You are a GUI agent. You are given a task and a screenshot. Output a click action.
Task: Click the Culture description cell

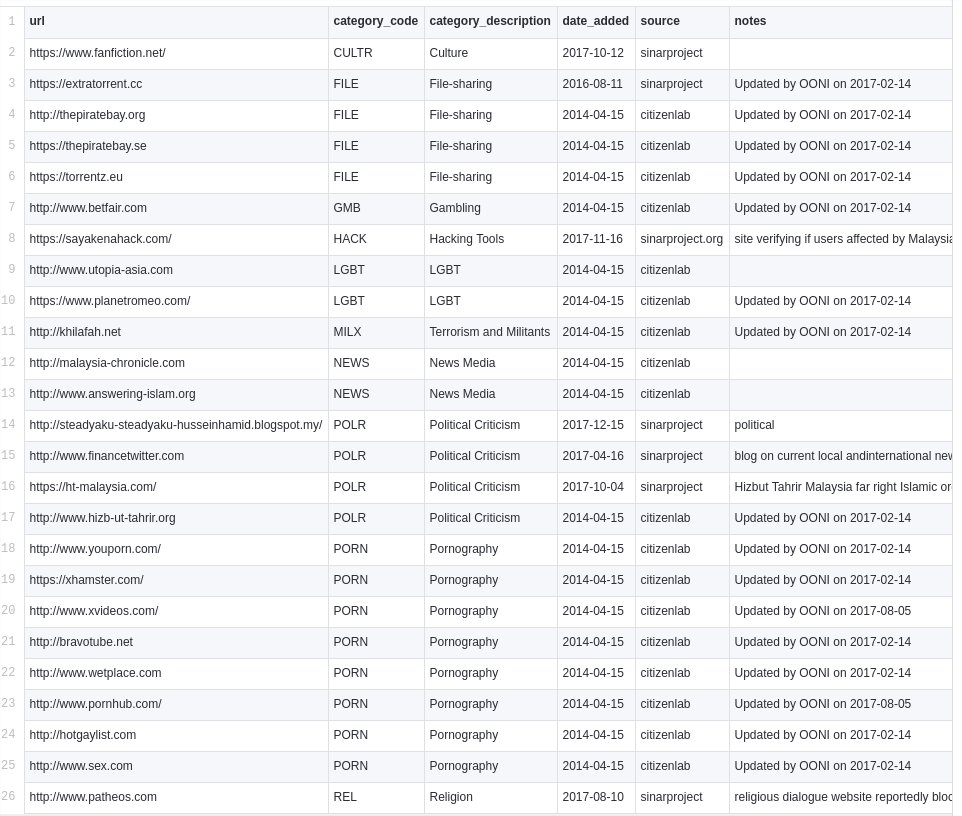point(491,53)
